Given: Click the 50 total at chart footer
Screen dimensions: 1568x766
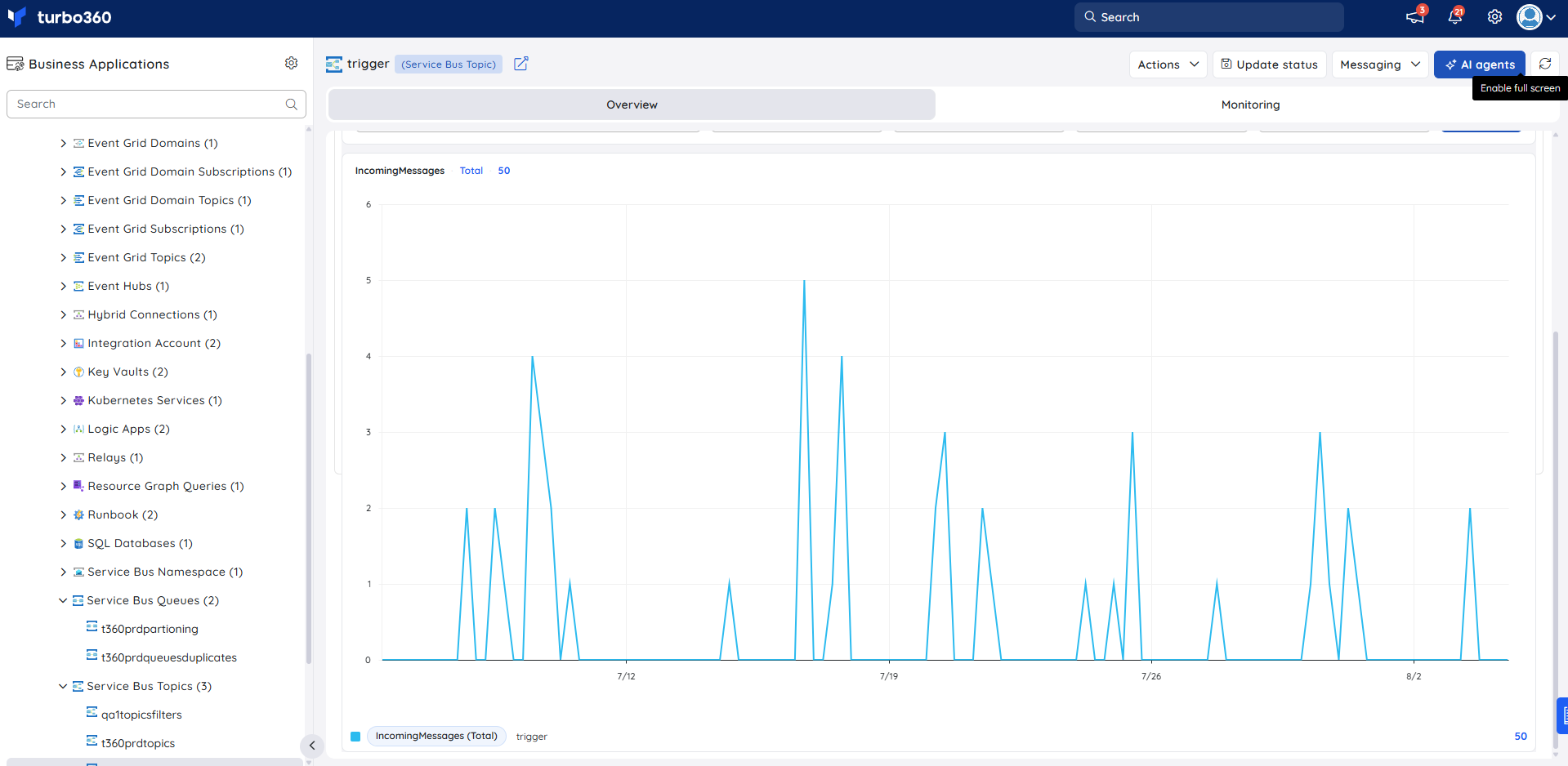Looking at the screenshot, I should [x=1520, y=736].
